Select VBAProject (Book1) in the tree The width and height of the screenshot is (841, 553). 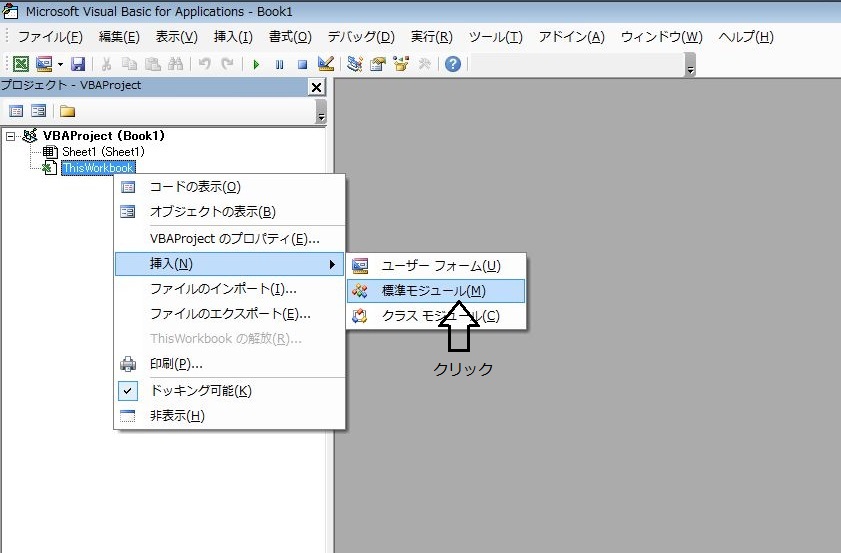(x=104, y=136)
